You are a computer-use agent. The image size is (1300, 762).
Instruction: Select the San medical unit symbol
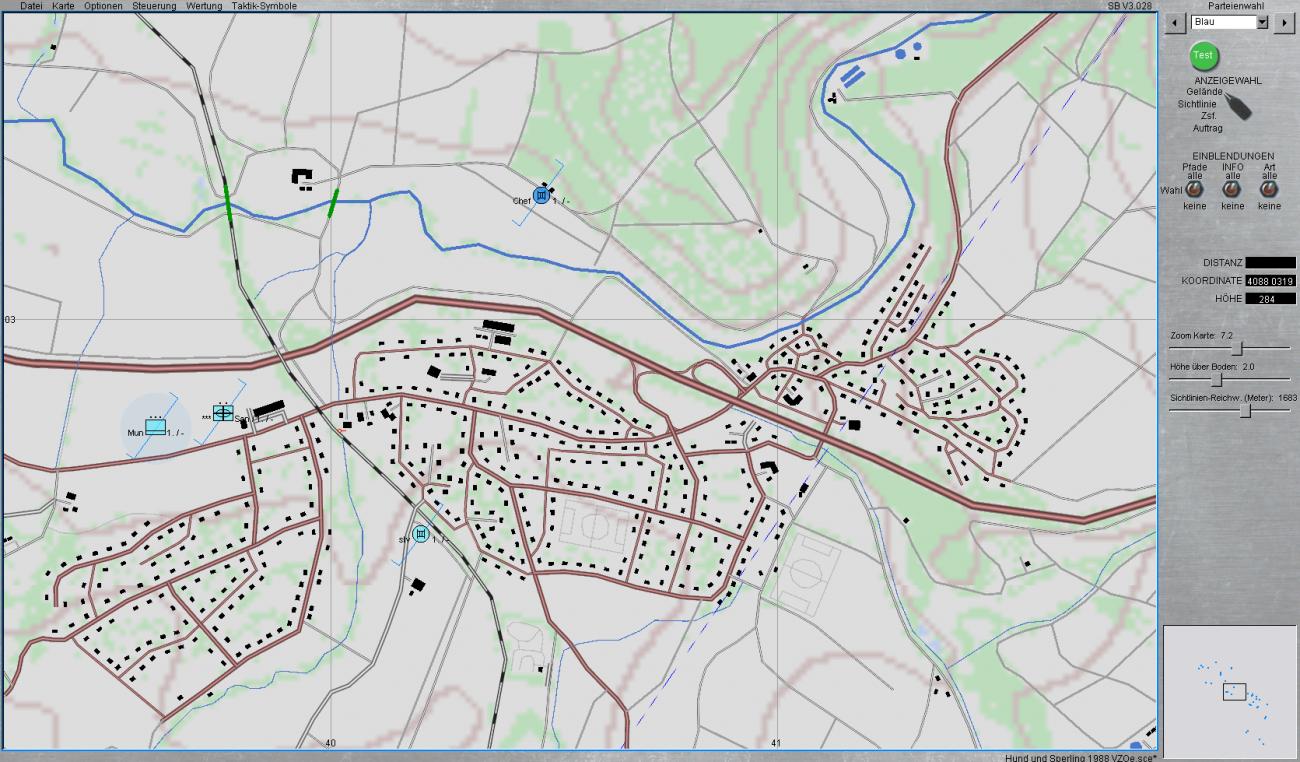pos(223,413)
